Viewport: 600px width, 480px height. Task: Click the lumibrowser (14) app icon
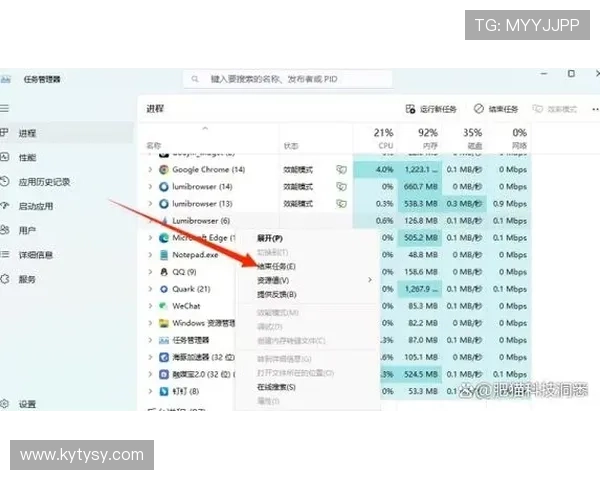point(164,186)
